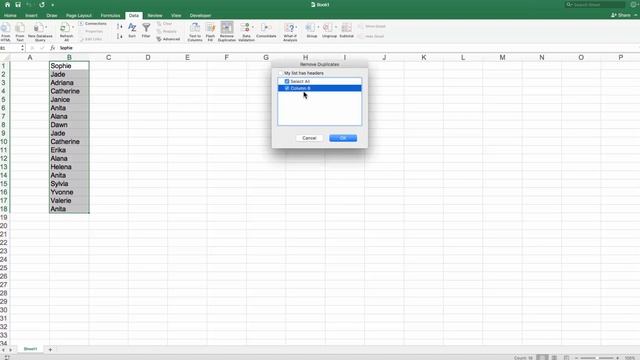Open Refresh All dropdown arrow
This screenshot has width=640, height=360.
pos(72,27)
